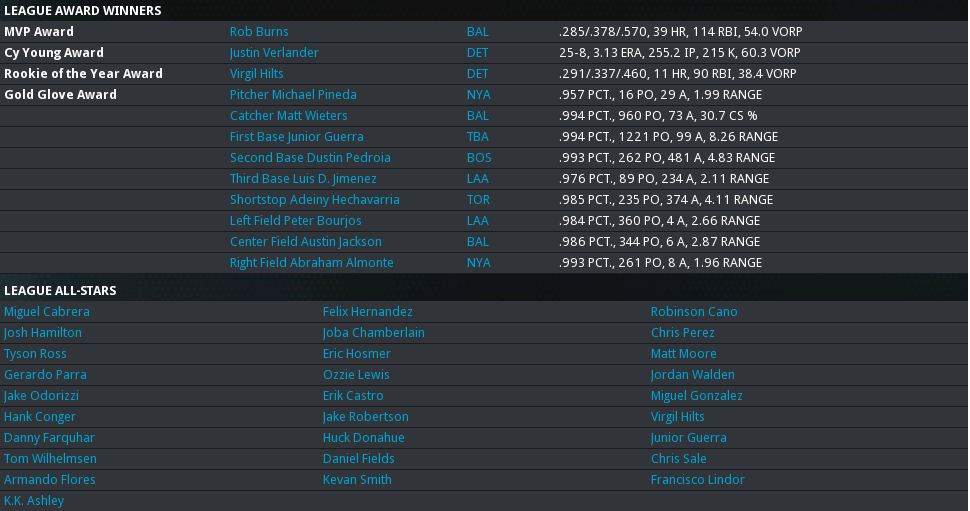Viewport: 970px width, 511px height.
Task: Open Felix Hernandez's player page
Action: coord(367,312)
